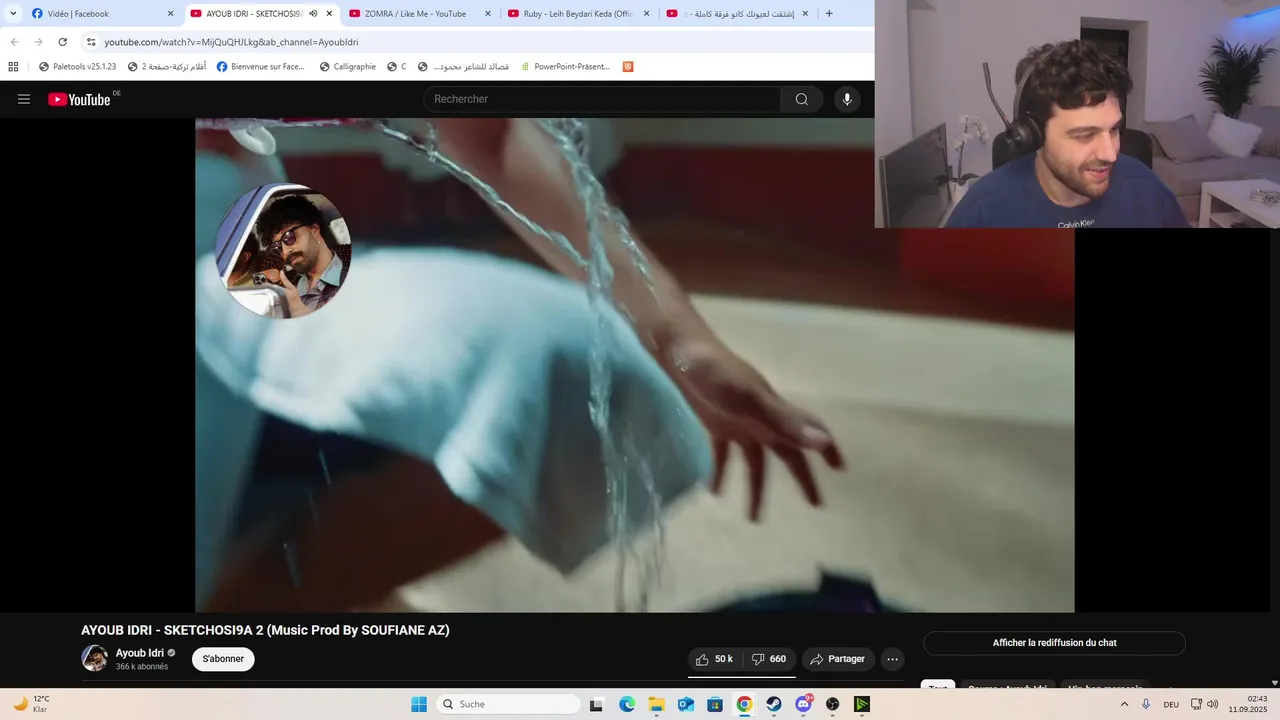Open the YouTube guide hamburger menu
Image resolution: width=1280 pixels, height=720 pixels.
click(x=24, y=99)
